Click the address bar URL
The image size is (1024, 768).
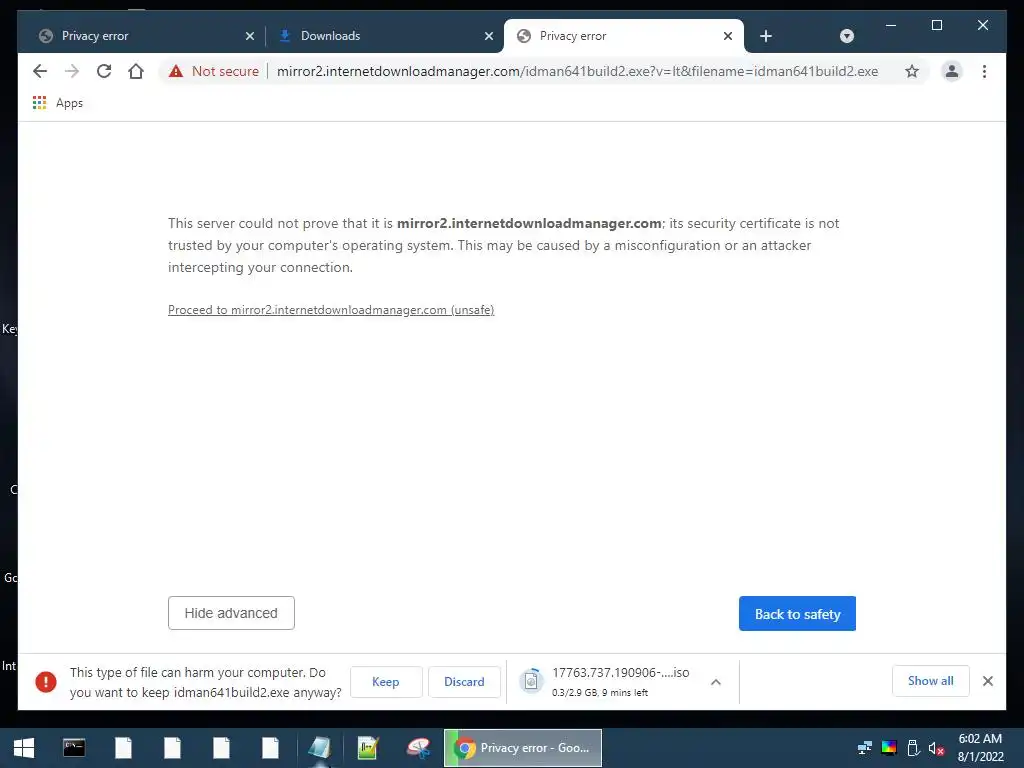pyautogui.click(x=577, y=71)
